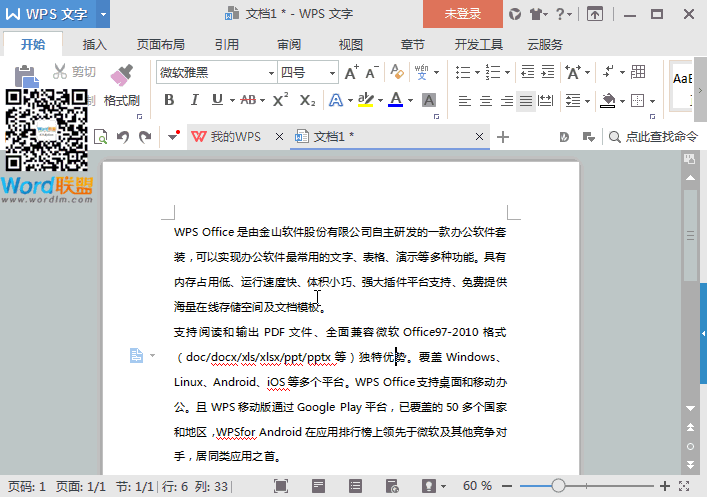Click paragraph shading paint bucket
The image size is (707, 497).
coord(608,101)
